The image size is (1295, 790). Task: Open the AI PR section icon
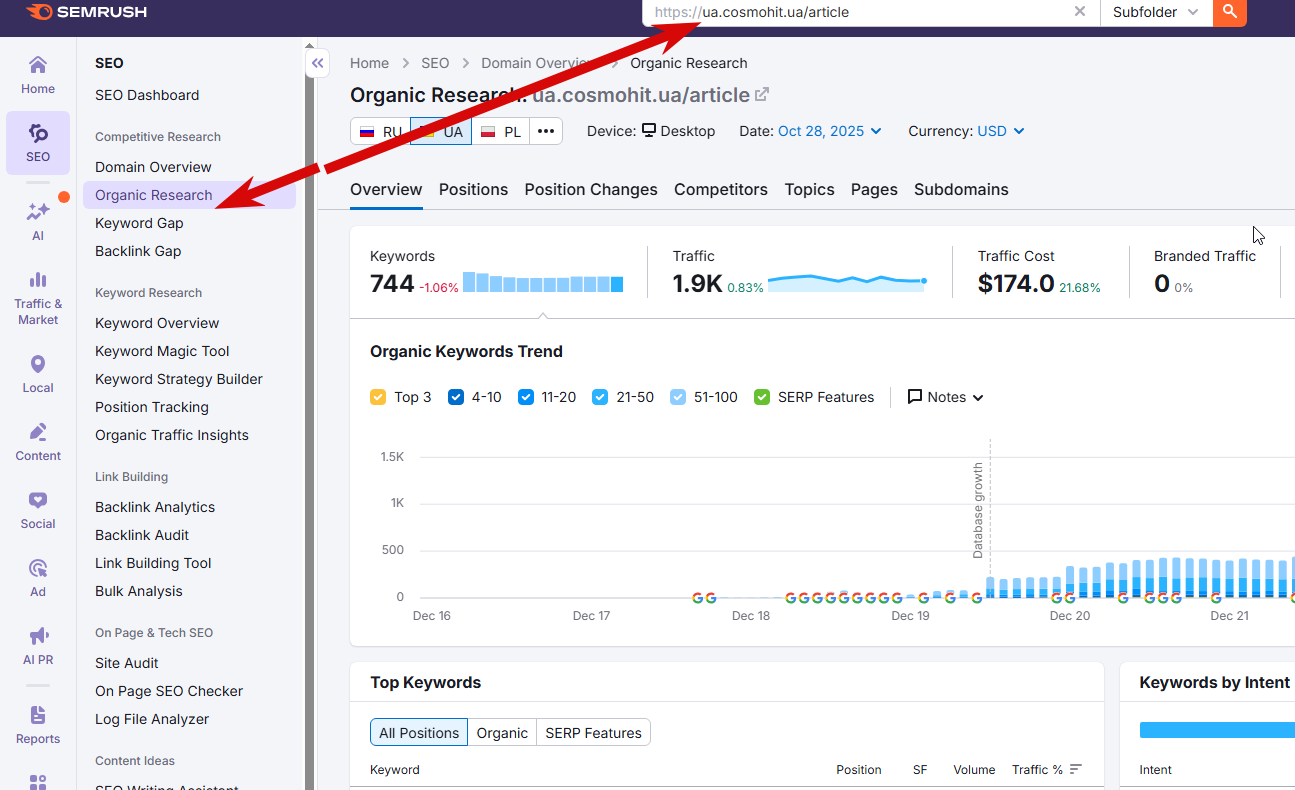tap(38, 645)
